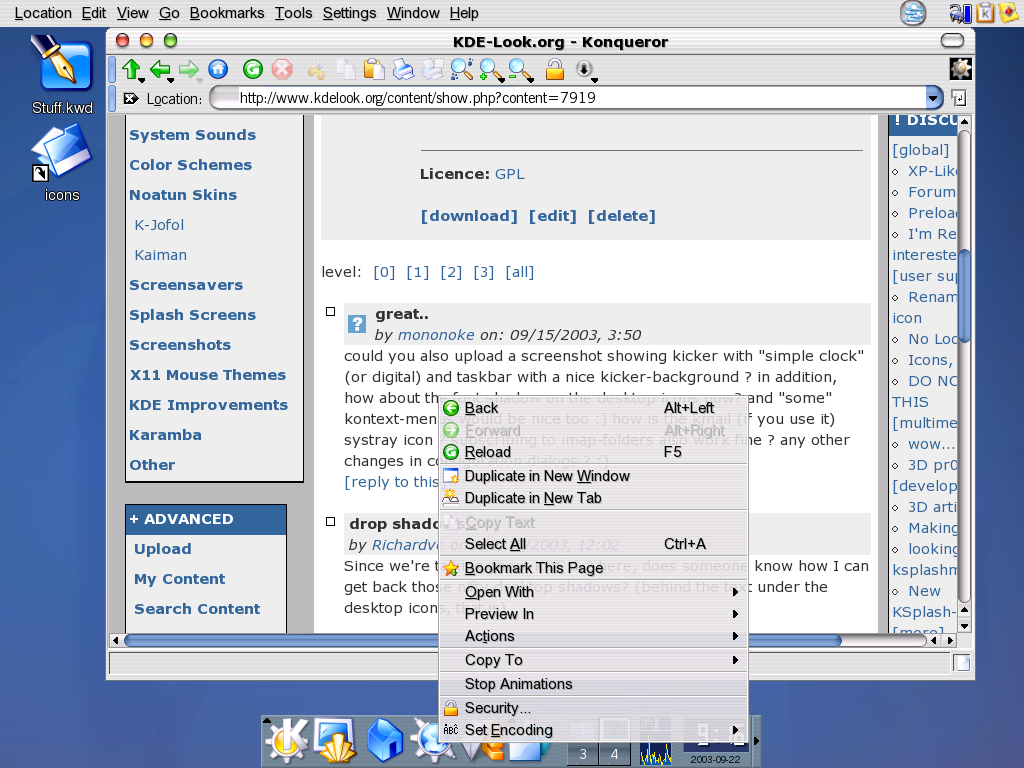Click the [edit] link
The image size is (1024, 768).
pyautogui.click(x=552, y=216)
